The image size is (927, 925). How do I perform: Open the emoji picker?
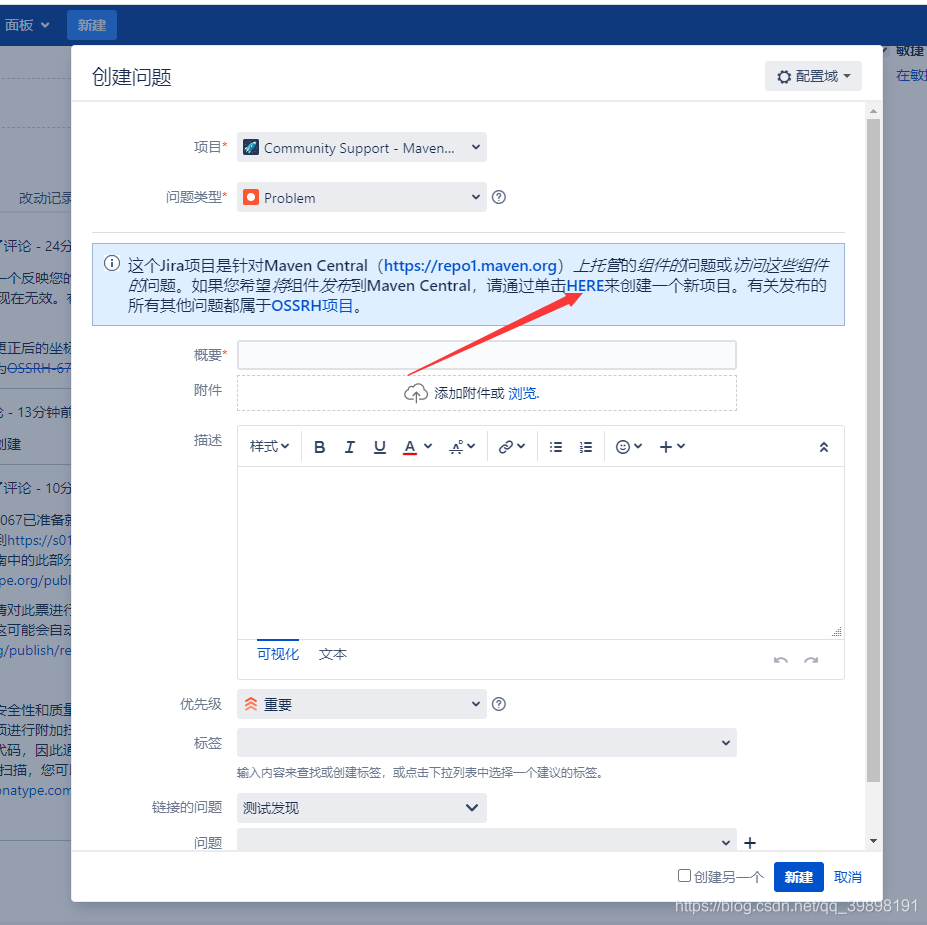[x=628, y=447]
